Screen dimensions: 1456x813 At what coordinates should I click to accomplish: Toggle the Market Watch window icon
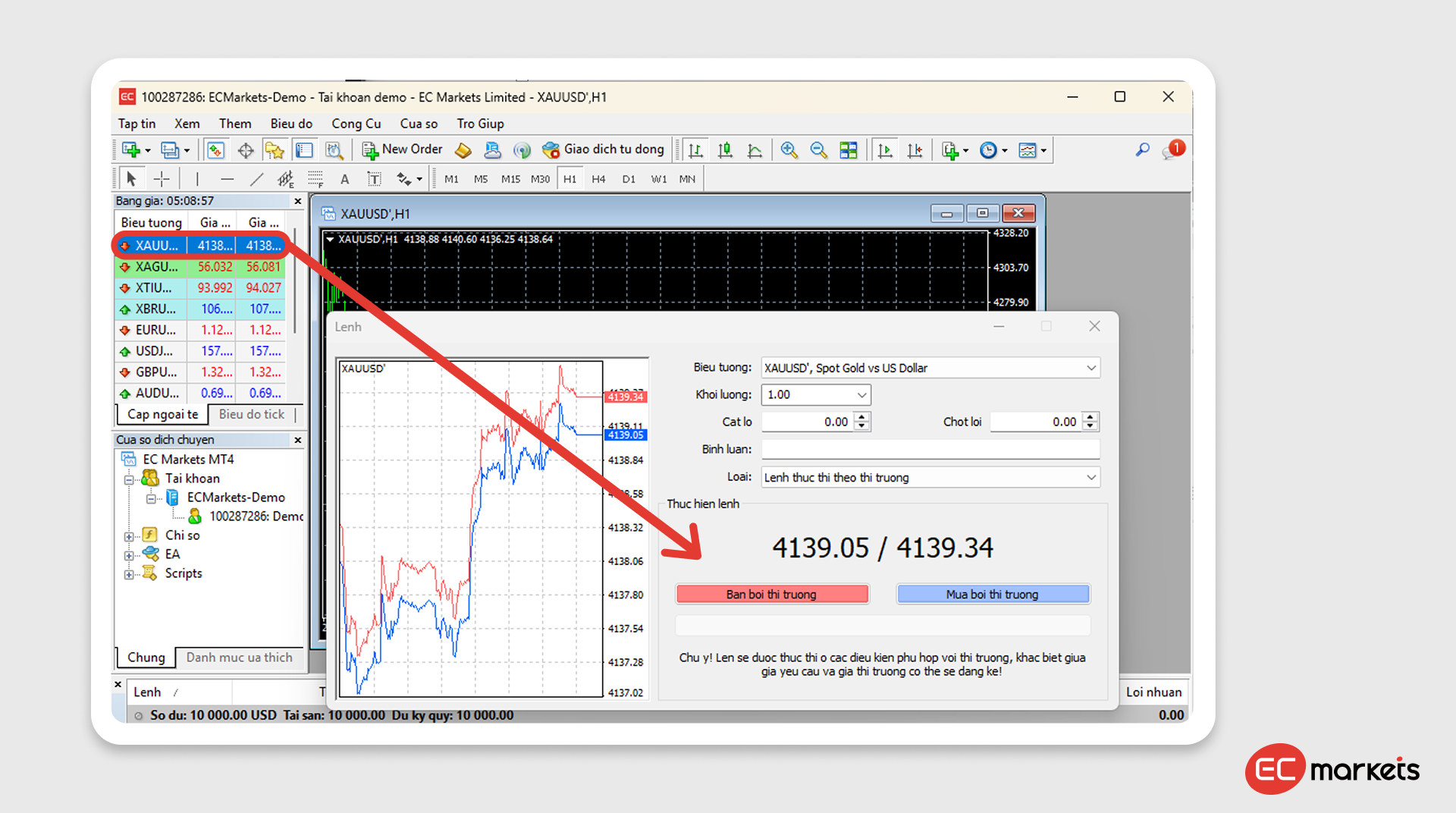pyautogui.click(x=215, y=150)
